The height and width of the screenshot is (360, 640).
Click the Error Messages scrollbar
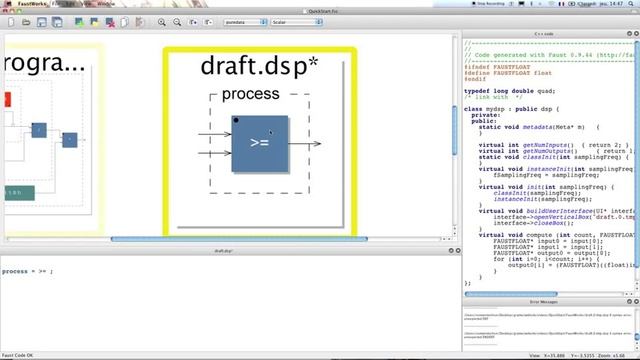pos(638,329)
